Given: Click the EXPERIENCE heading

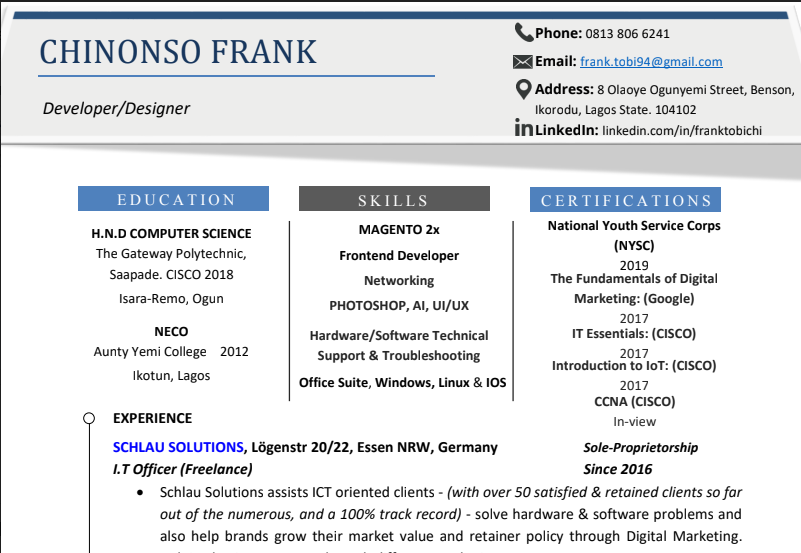Looking at the screenshot, I should 152,418.
